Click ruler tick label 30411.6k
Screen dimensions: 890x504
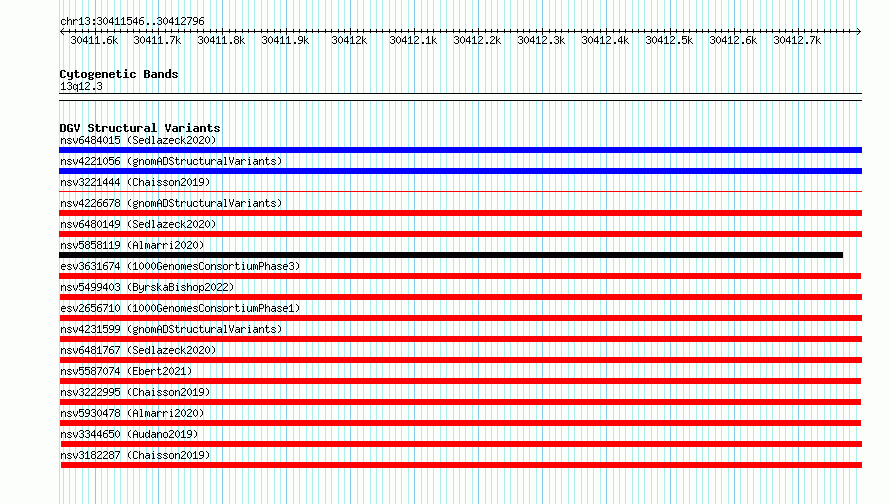point(94,40)
